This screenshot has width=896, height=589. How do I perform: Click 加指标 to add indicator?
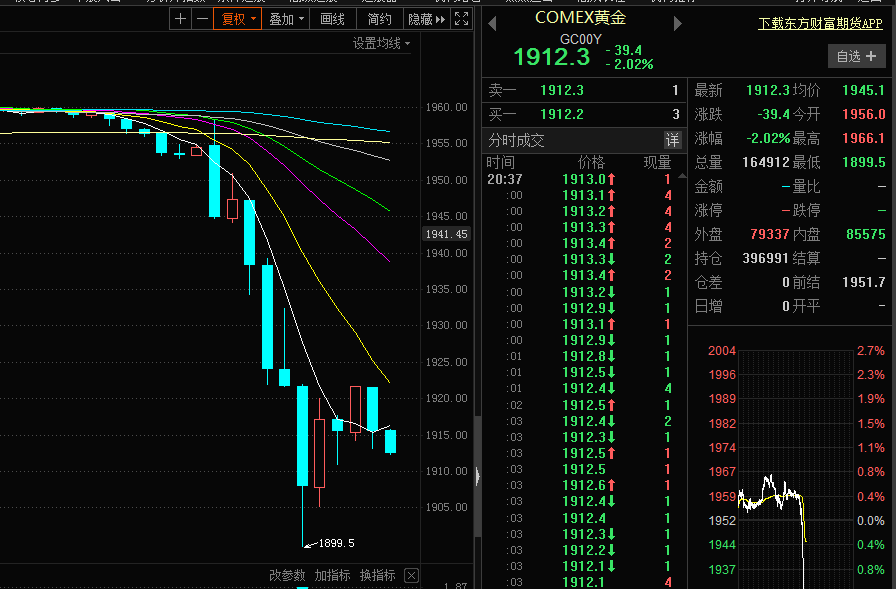click(x=332, y=575)
